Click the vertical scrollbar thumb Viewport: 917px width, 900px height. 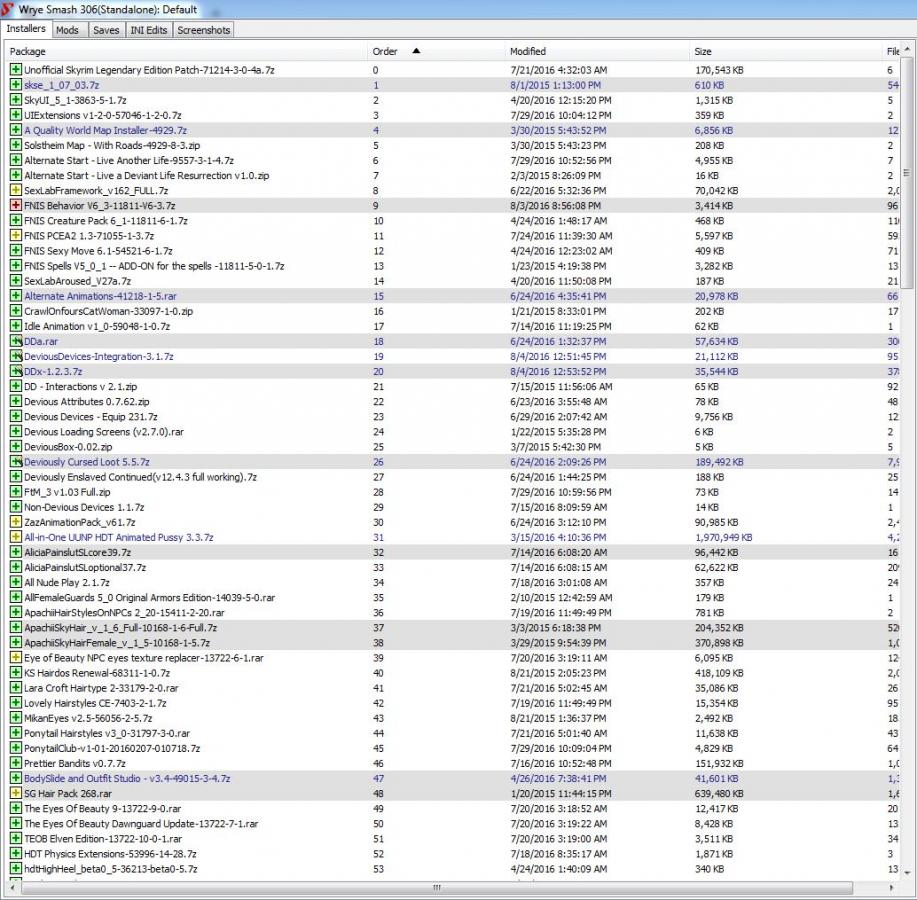tap(907, 173)
